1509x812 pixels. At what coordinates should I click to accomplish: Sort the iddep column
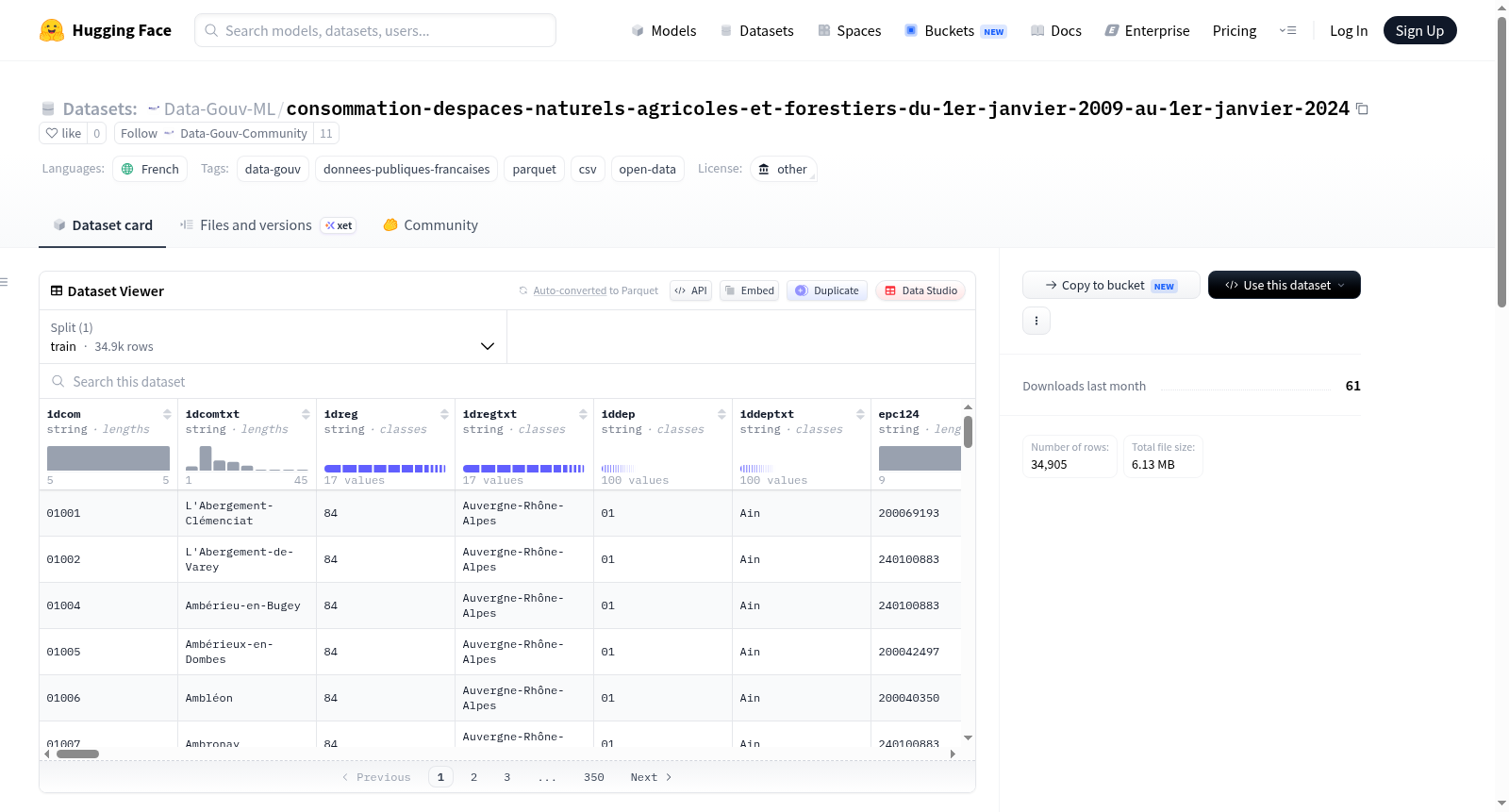point(721,414)
